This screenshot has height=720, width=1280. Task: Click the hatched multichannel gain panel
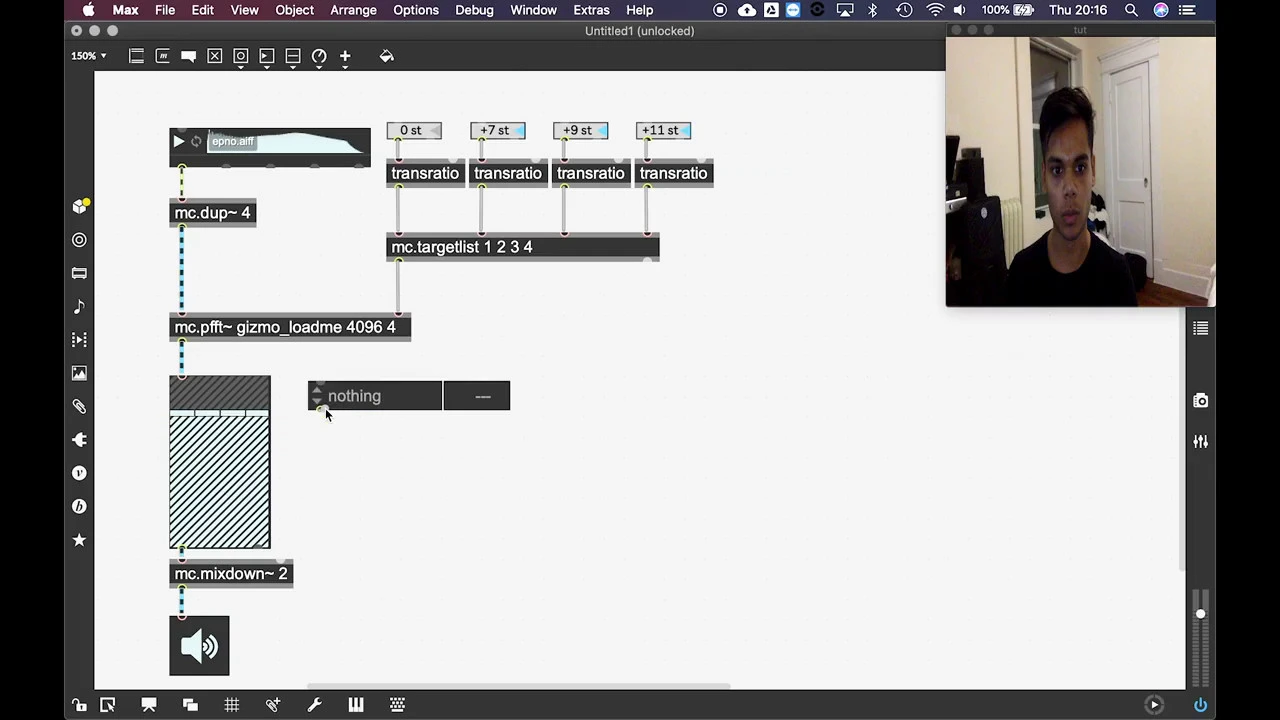click(x=220, y=462)
